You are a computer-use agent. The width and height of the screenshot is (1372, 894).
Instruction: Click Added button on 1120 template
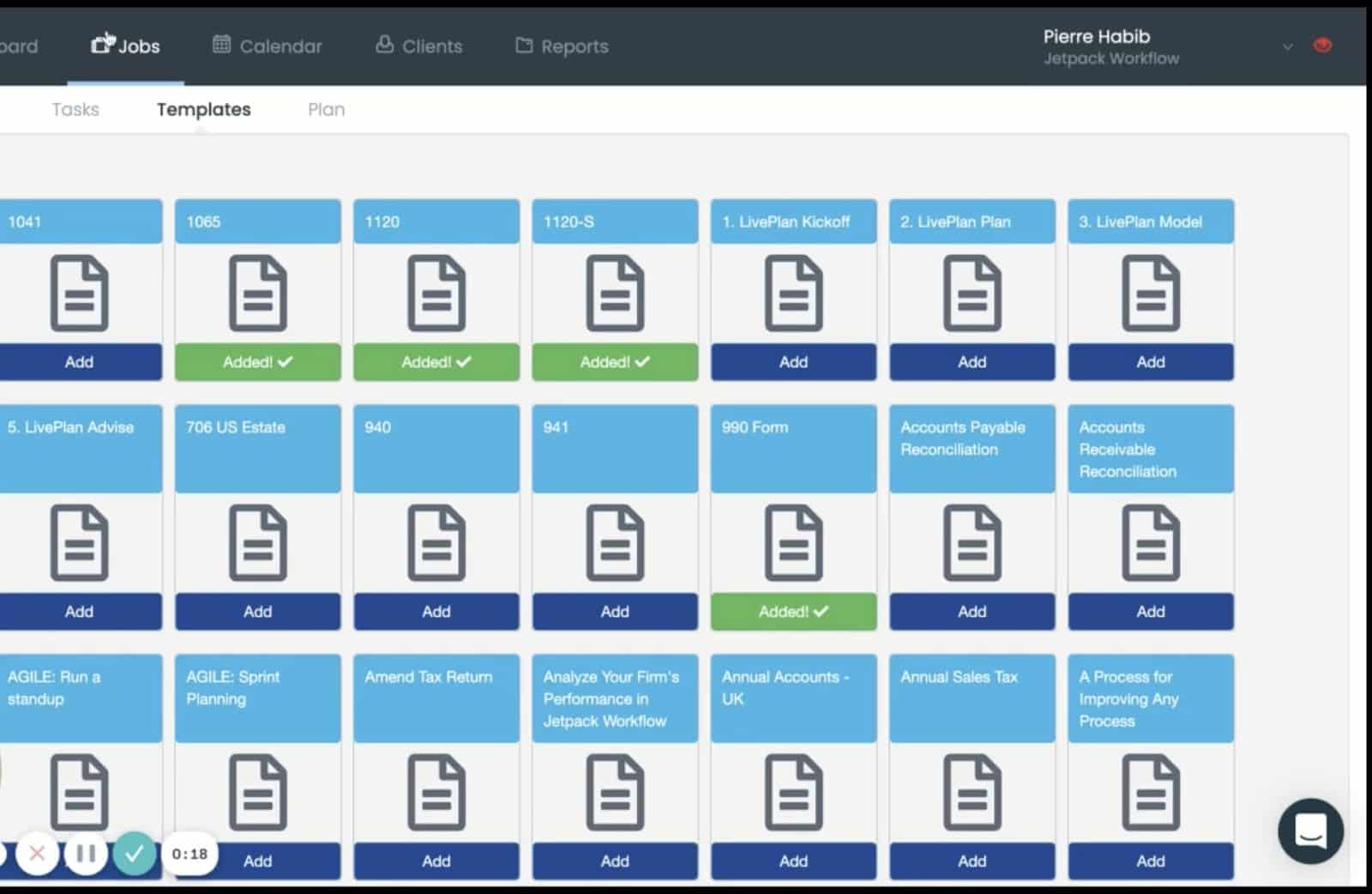click(436, 362)
